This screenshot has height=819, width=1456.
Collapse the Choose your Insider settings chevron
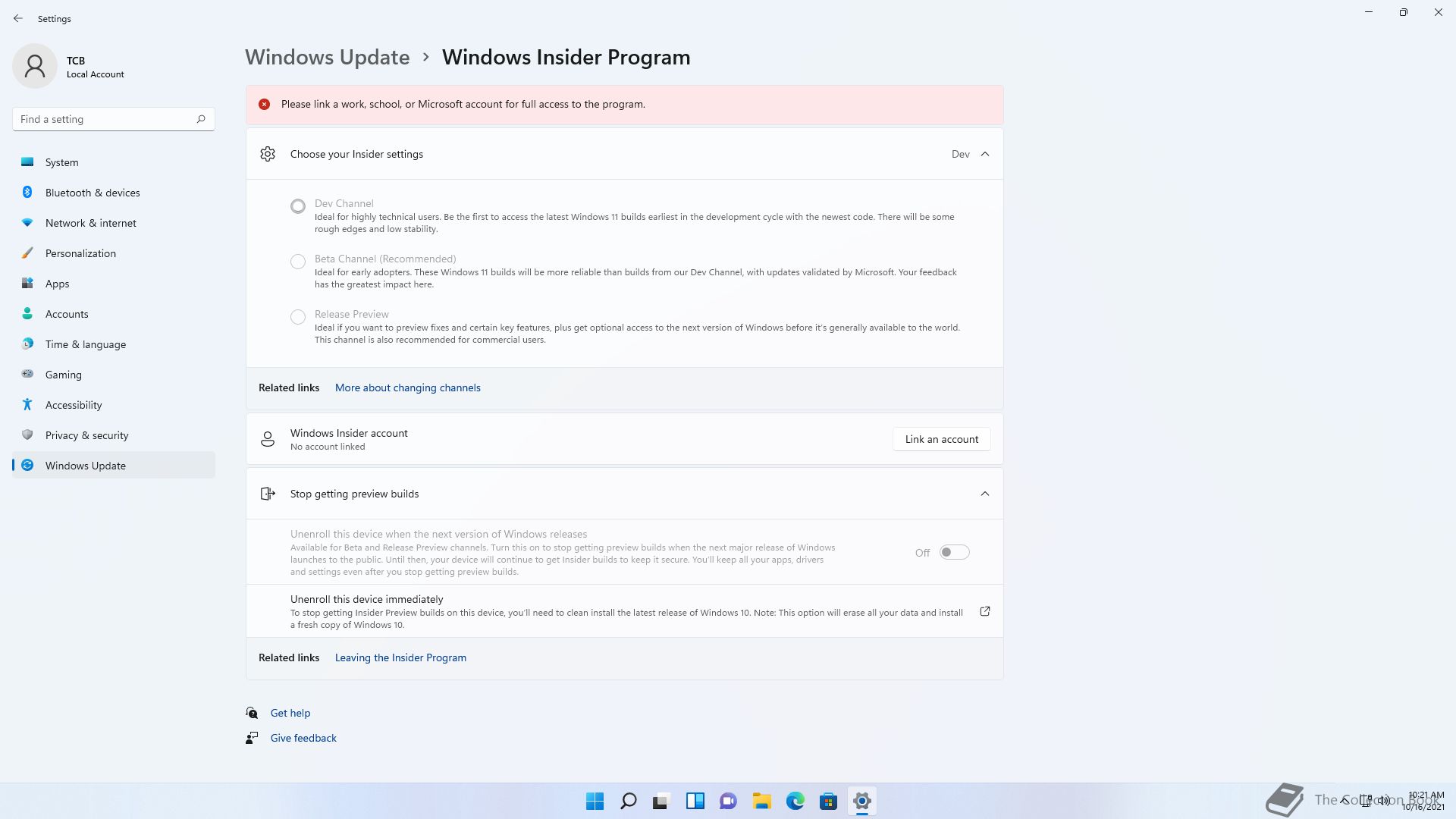click(985, 154)
